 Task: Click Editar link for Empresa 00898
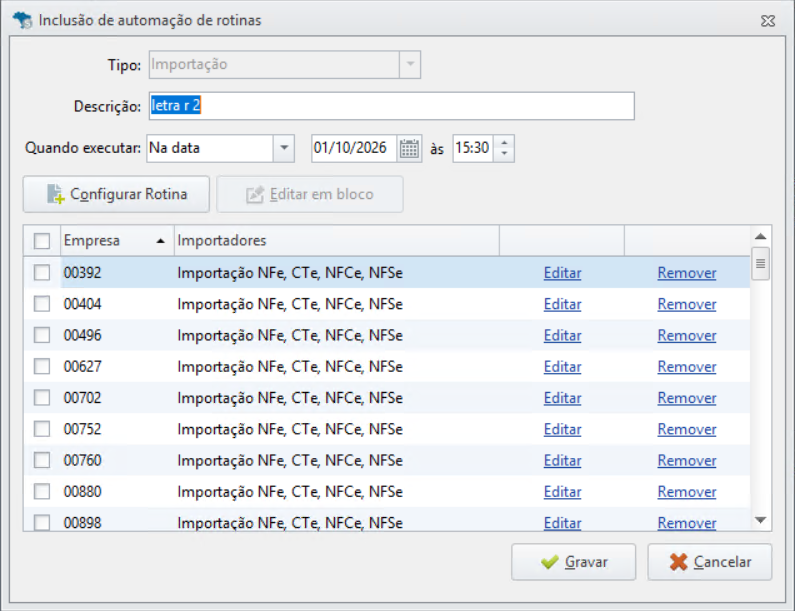(562, 523)
